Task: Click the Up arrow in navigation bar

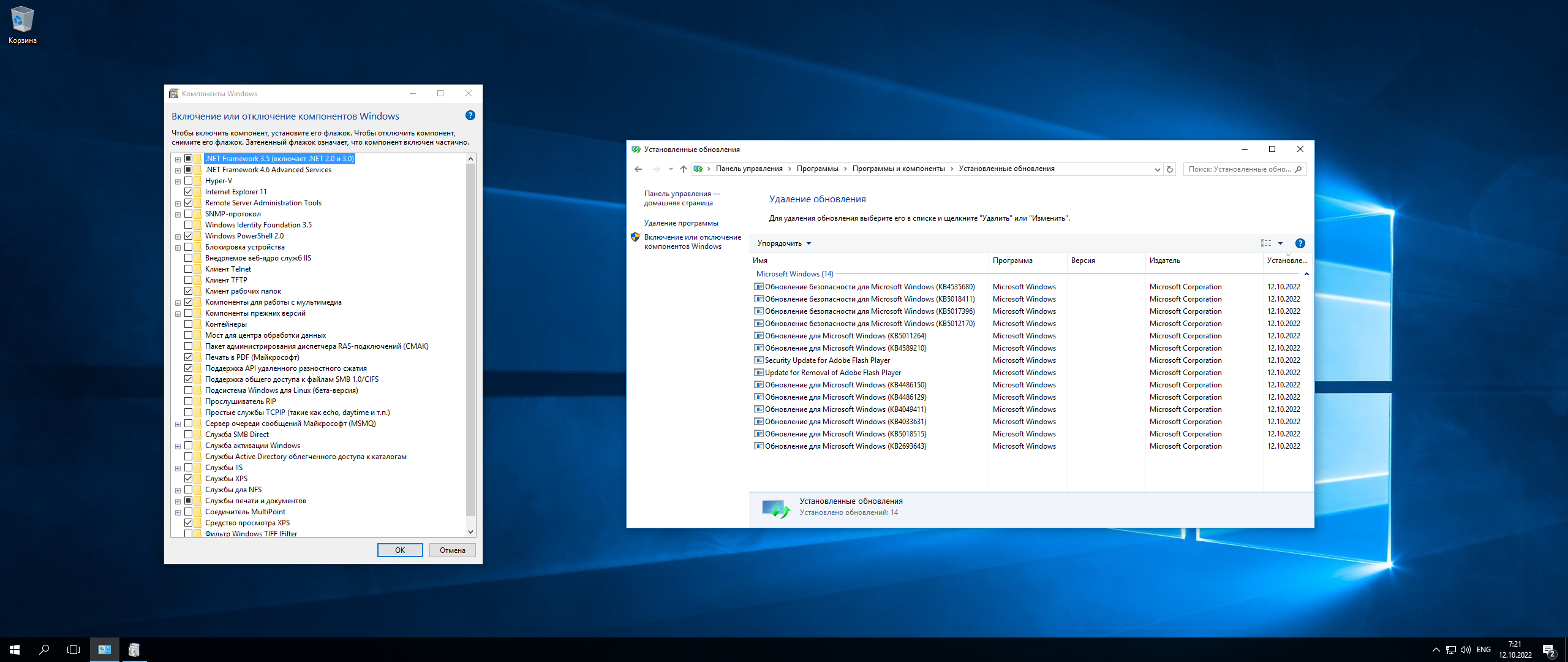Action: pos(684,169)
